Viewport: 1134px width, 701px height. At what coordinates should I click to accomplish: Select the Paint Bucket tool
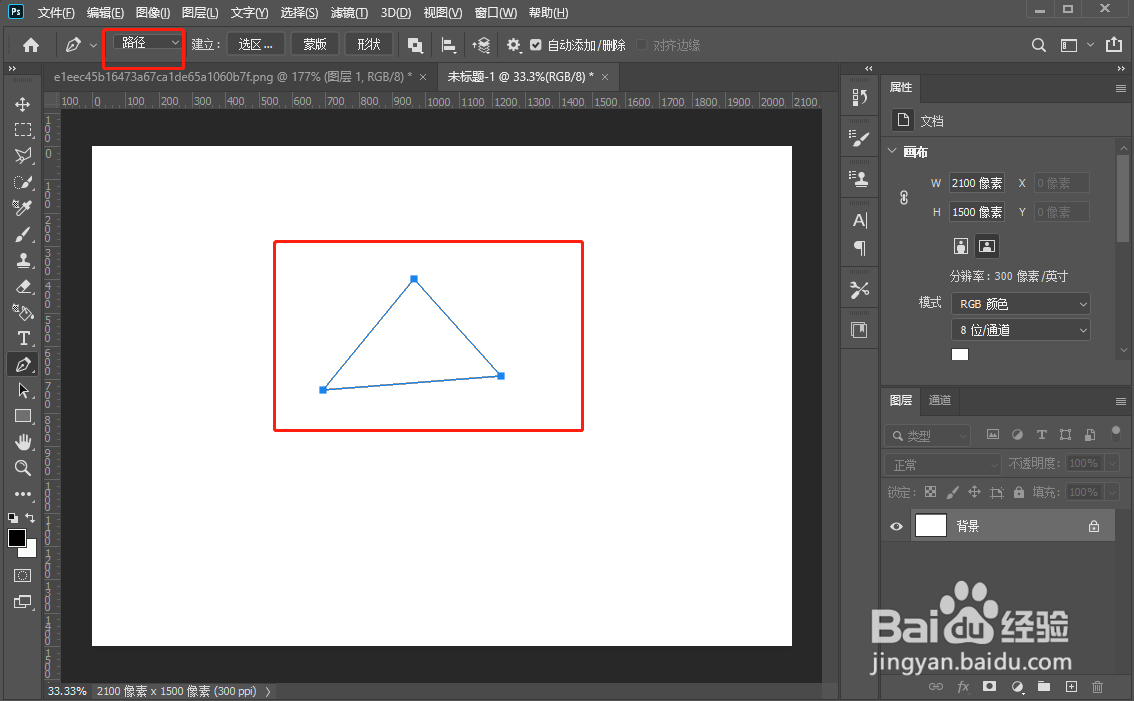(x=22, y=313)
